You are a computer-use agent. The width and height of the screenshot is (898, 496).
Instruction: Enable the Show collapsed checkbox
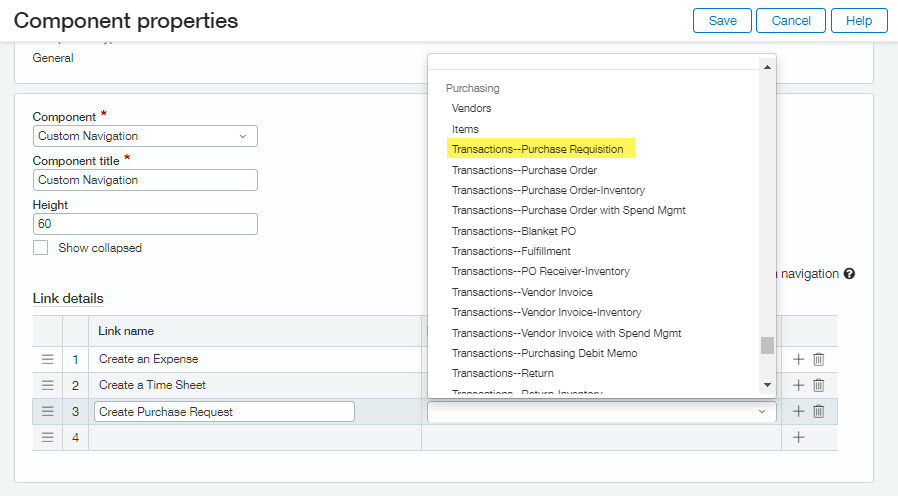pos(41,248)
